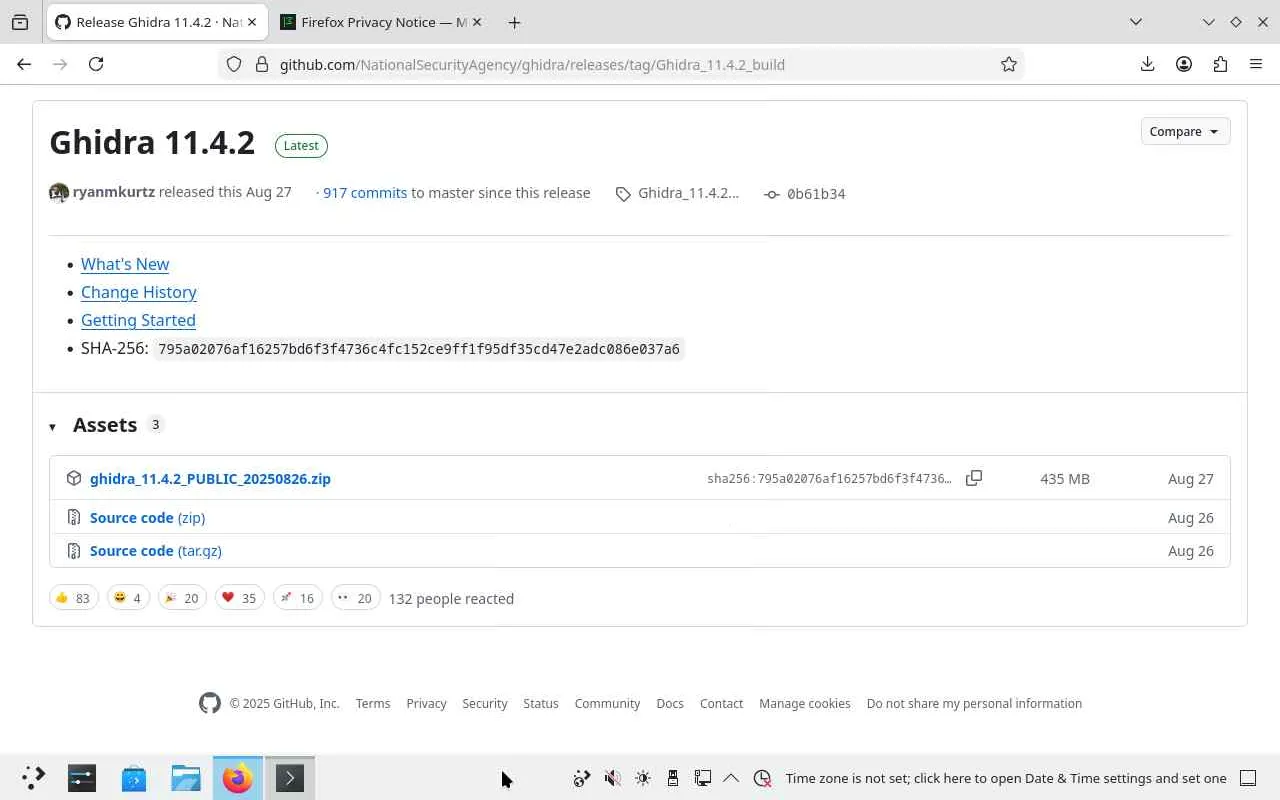Toggle the laugh reaction with 4
The image size is (1280, 800).
pos(128,598)
